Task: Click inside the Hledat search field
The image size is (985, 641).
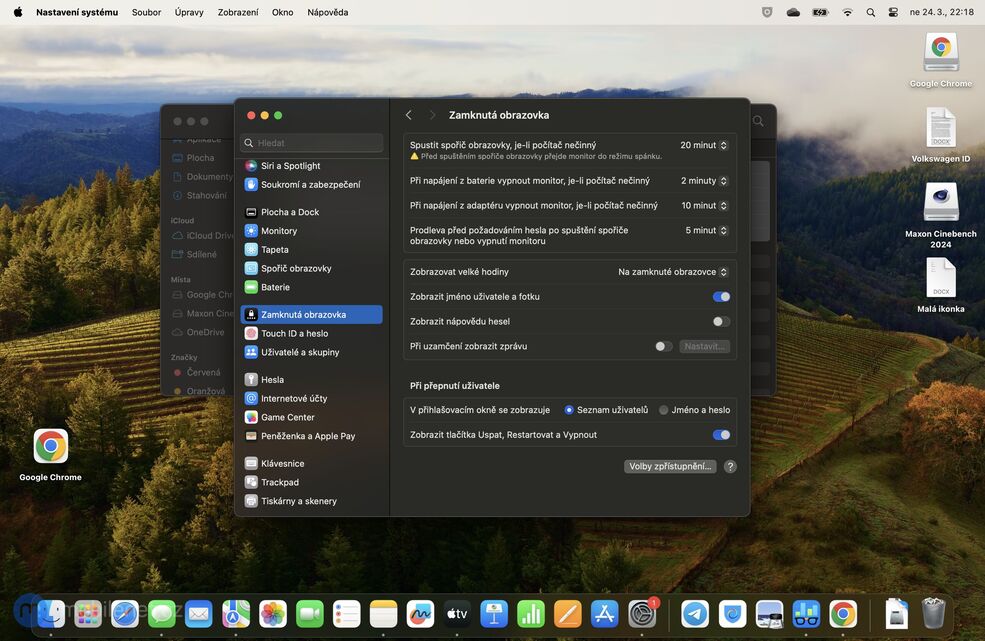Action: 313,142
